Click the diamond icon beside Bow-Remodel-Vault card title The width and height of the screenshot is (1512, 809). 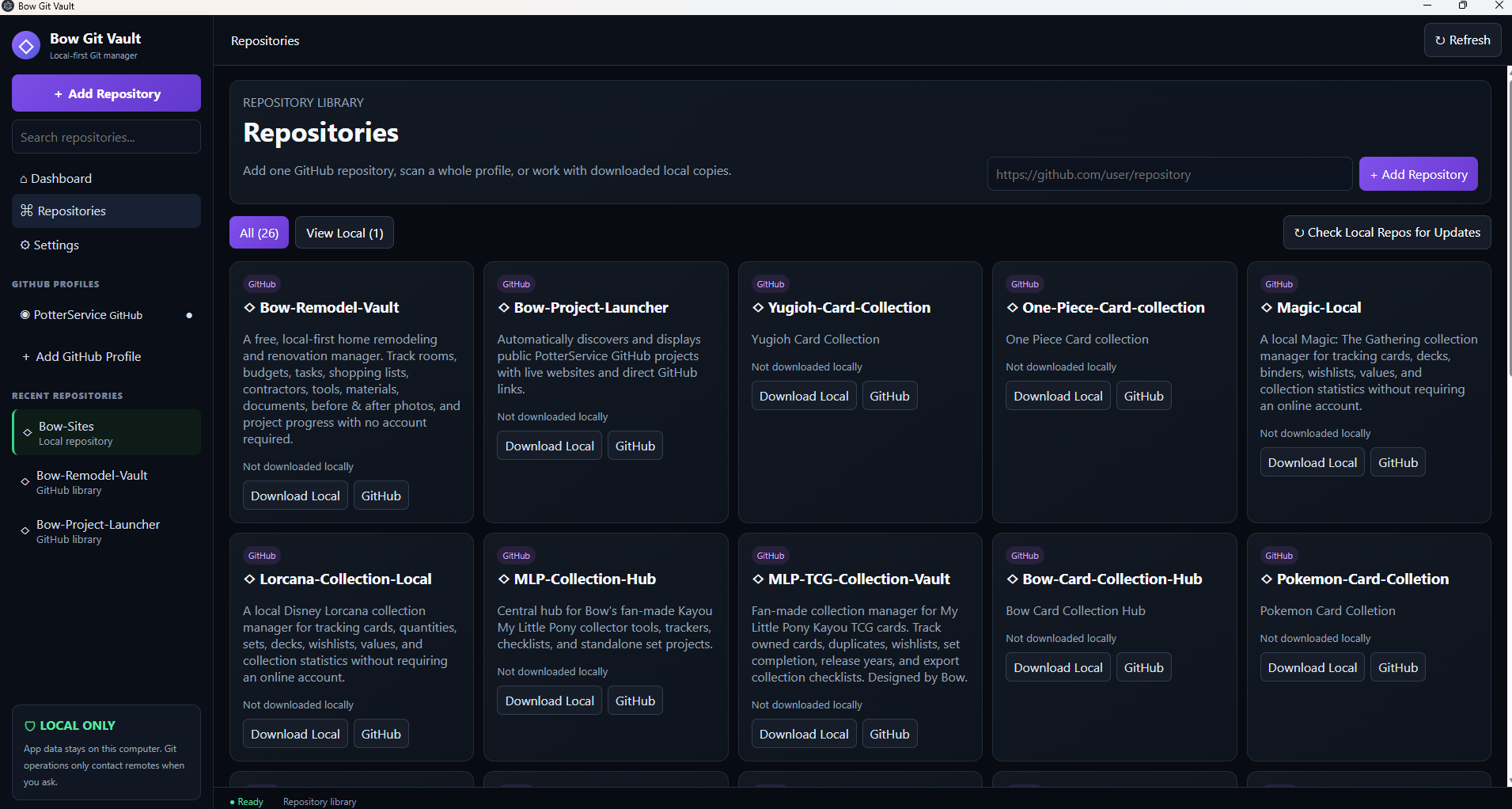click(249, 307)
